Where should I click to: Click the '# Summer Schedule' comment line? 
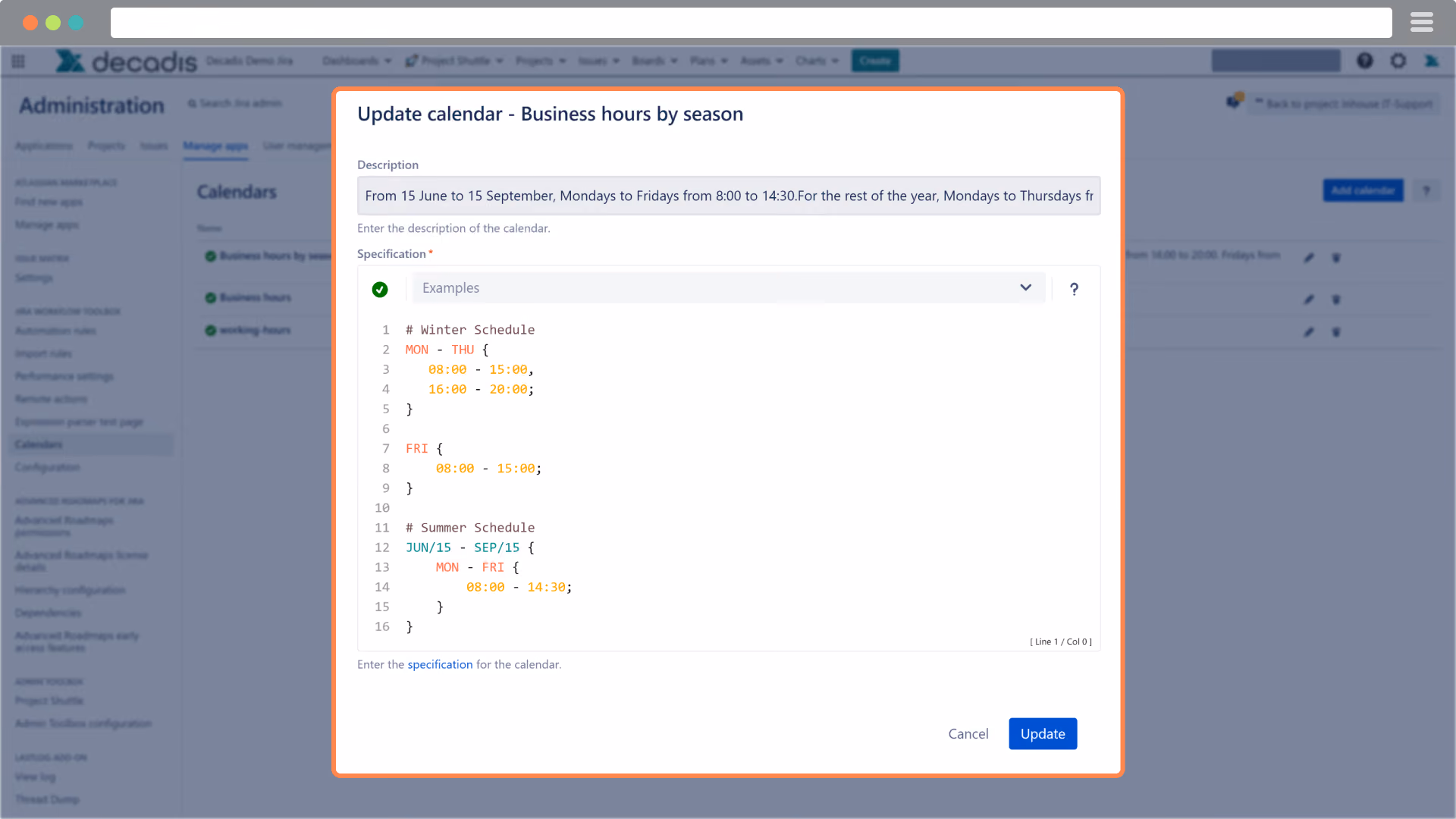pyautogui.click(x=470, y=528)
